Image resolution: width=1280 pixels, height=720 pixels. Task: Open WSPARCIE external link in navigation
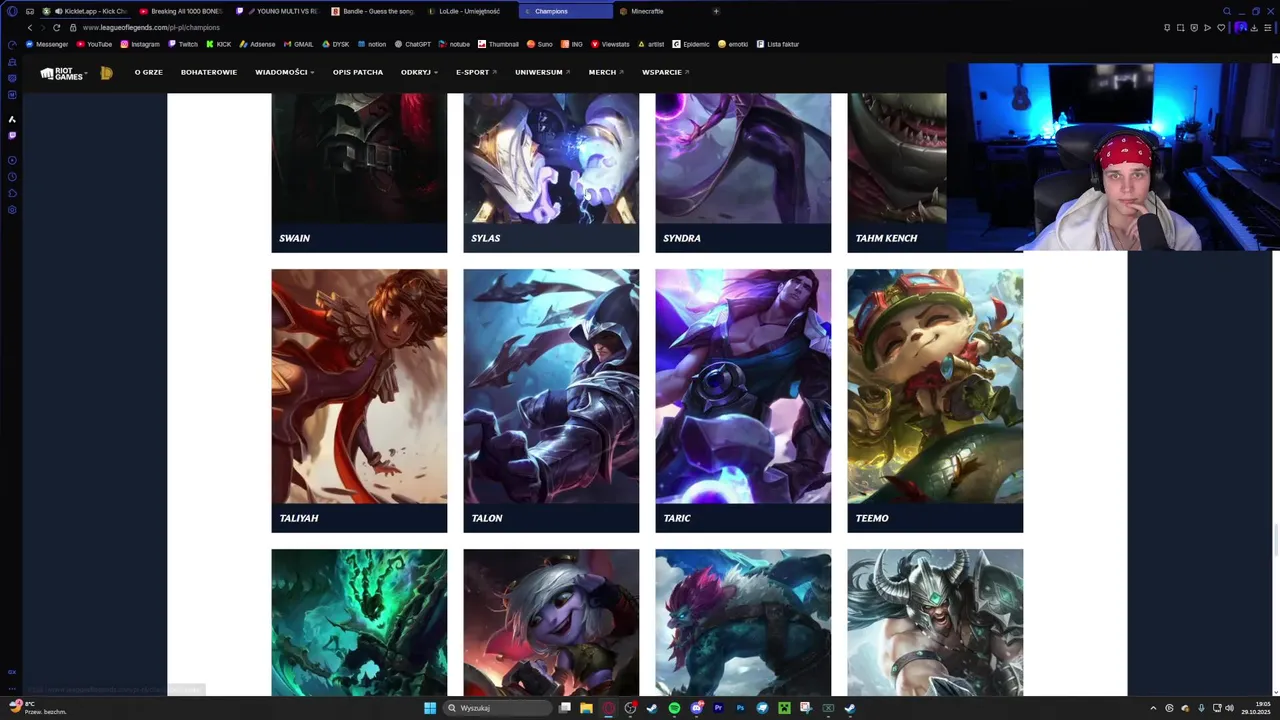tap(666, 72)
